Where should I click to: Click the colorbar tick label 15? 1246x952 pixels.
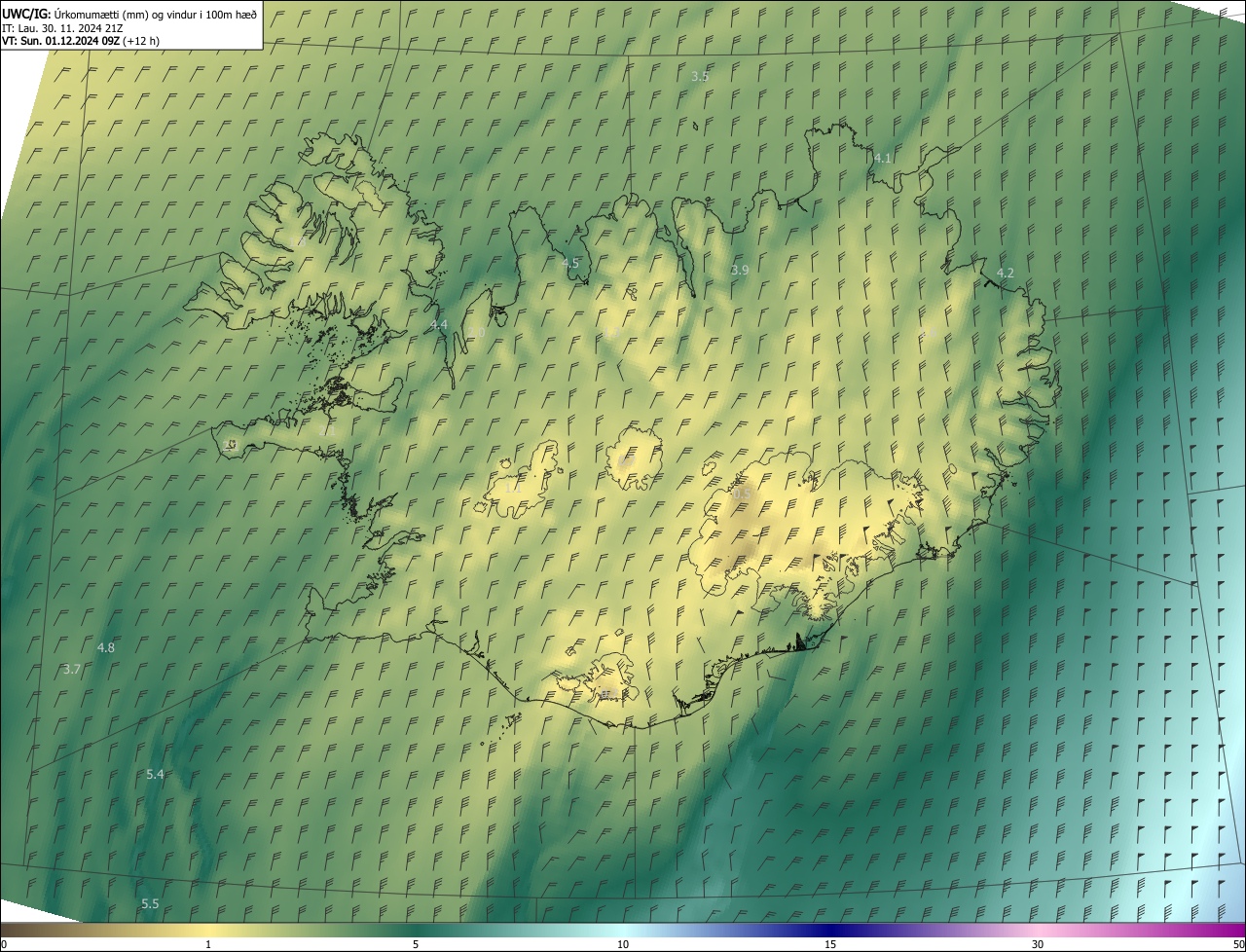[x=830, y=944]
